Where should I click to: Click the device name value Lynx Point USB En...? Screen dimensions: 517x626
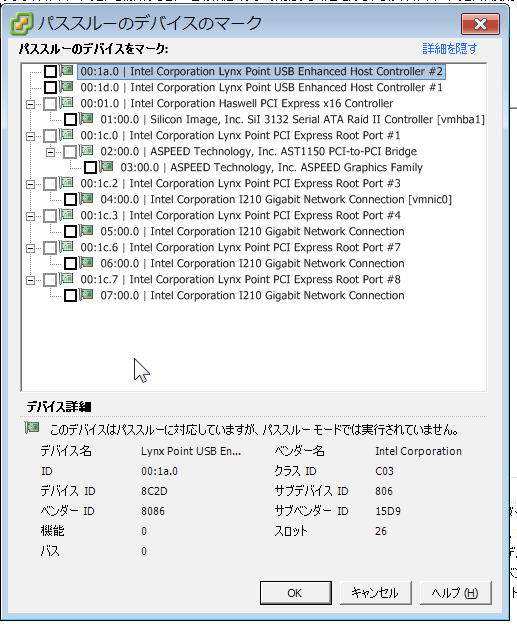point(191,451)
